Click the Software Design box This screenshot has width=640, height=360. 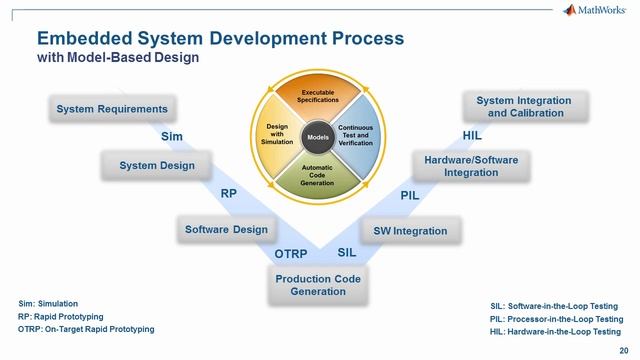coord(227,229)
